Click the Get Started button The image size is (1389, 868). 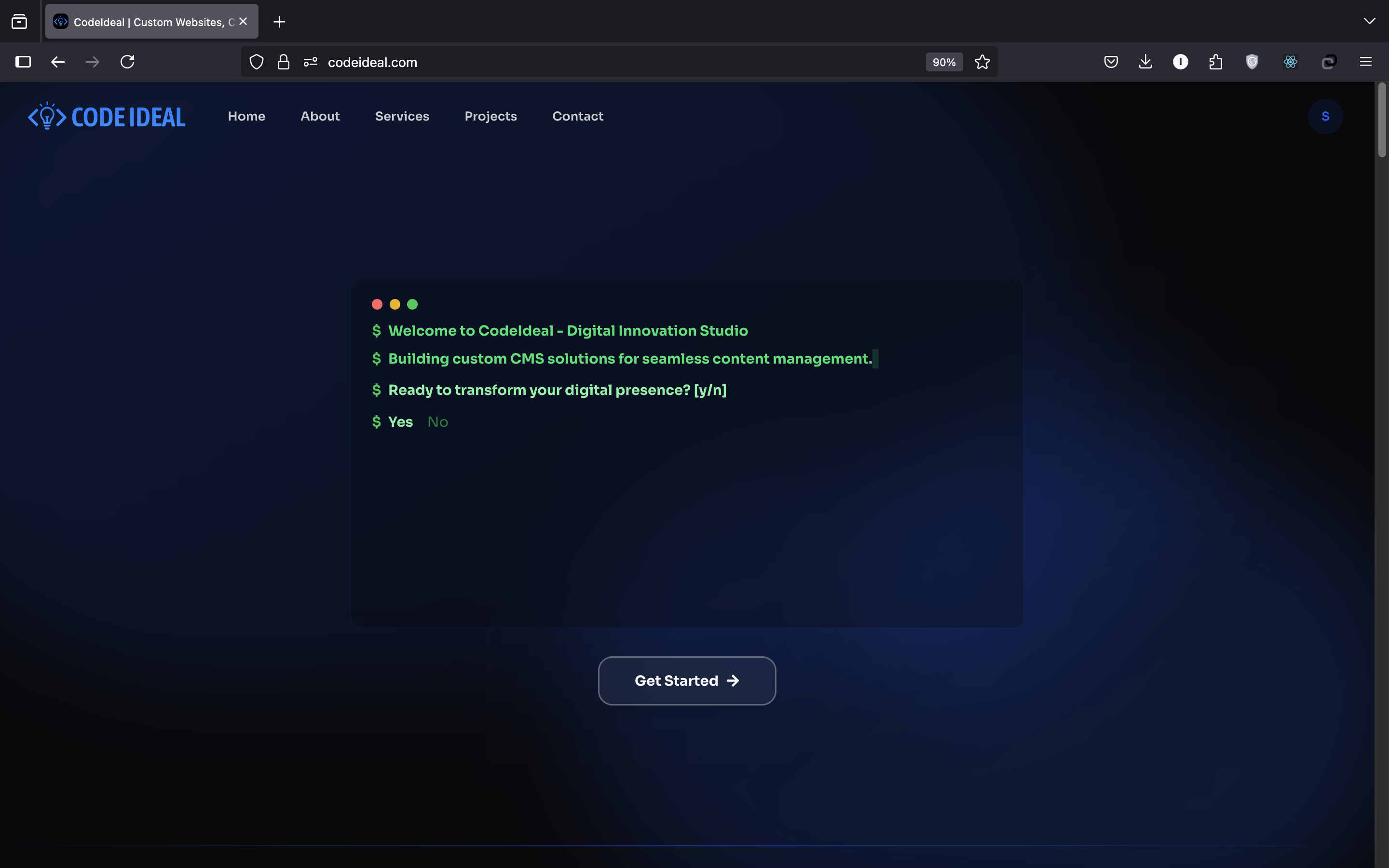[x=686, y=681]
